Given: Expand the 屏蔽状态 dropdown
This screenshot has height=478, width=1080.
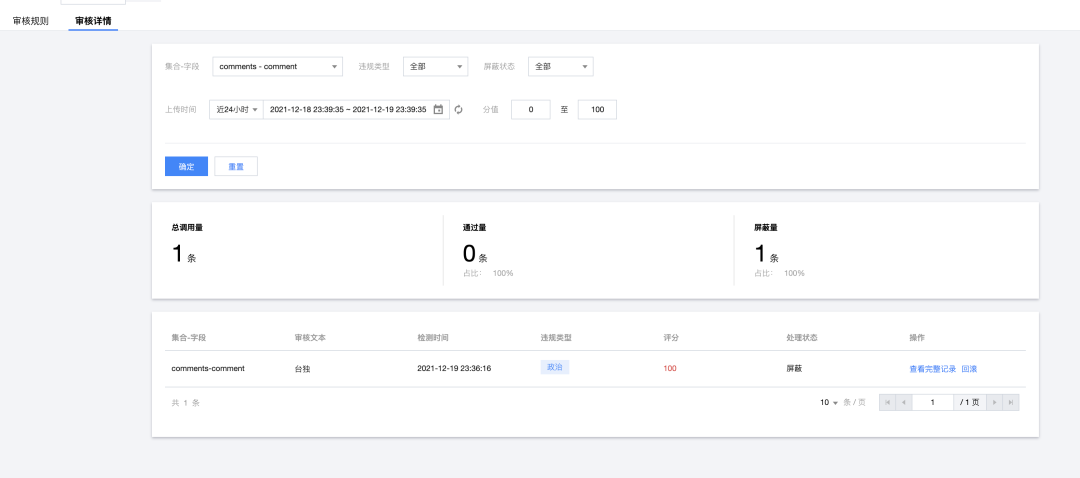Looking at the screenshot, I should click(x=561, y=67).
